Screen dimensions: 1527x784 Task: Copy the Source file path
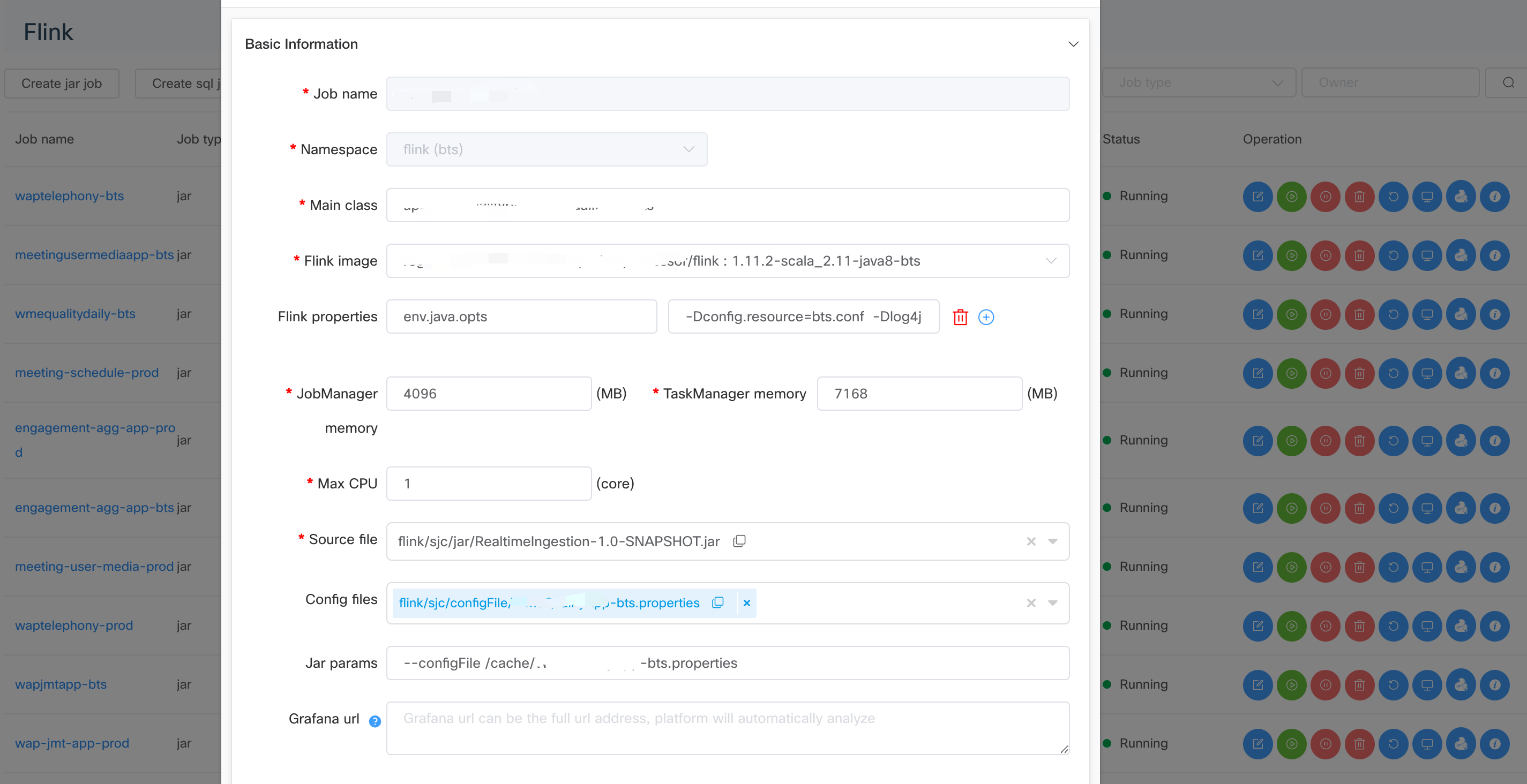(x=739, y=541)
